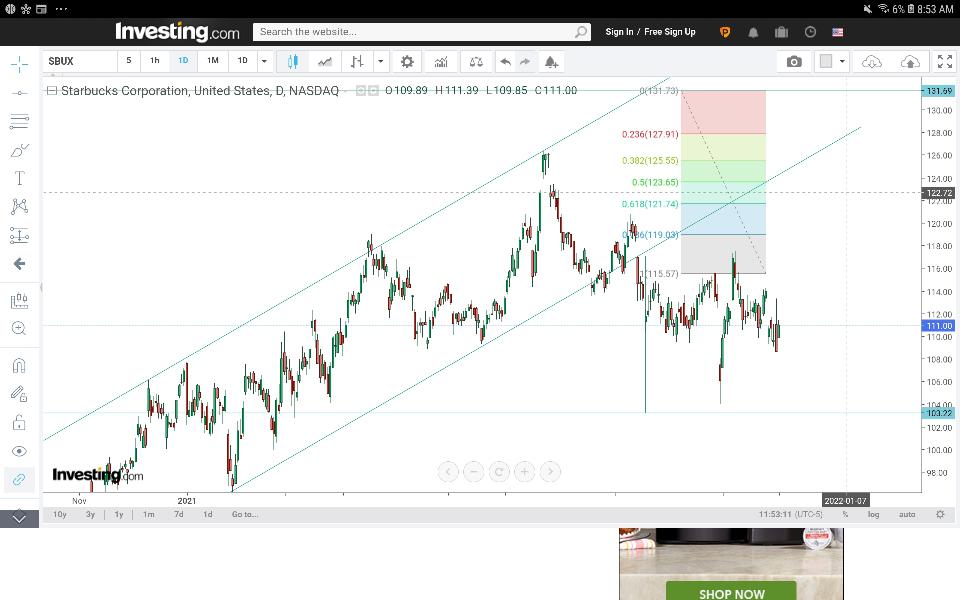Switch to the 5 minute interval
The image size is (960, 600).
pyautogui.click(x=129, y=61)
